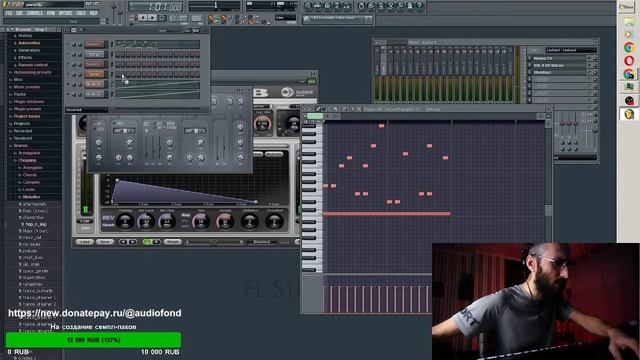Click the question-mark help icon in top toolbar
640x360 pixels.
click(x=420, y=6)
